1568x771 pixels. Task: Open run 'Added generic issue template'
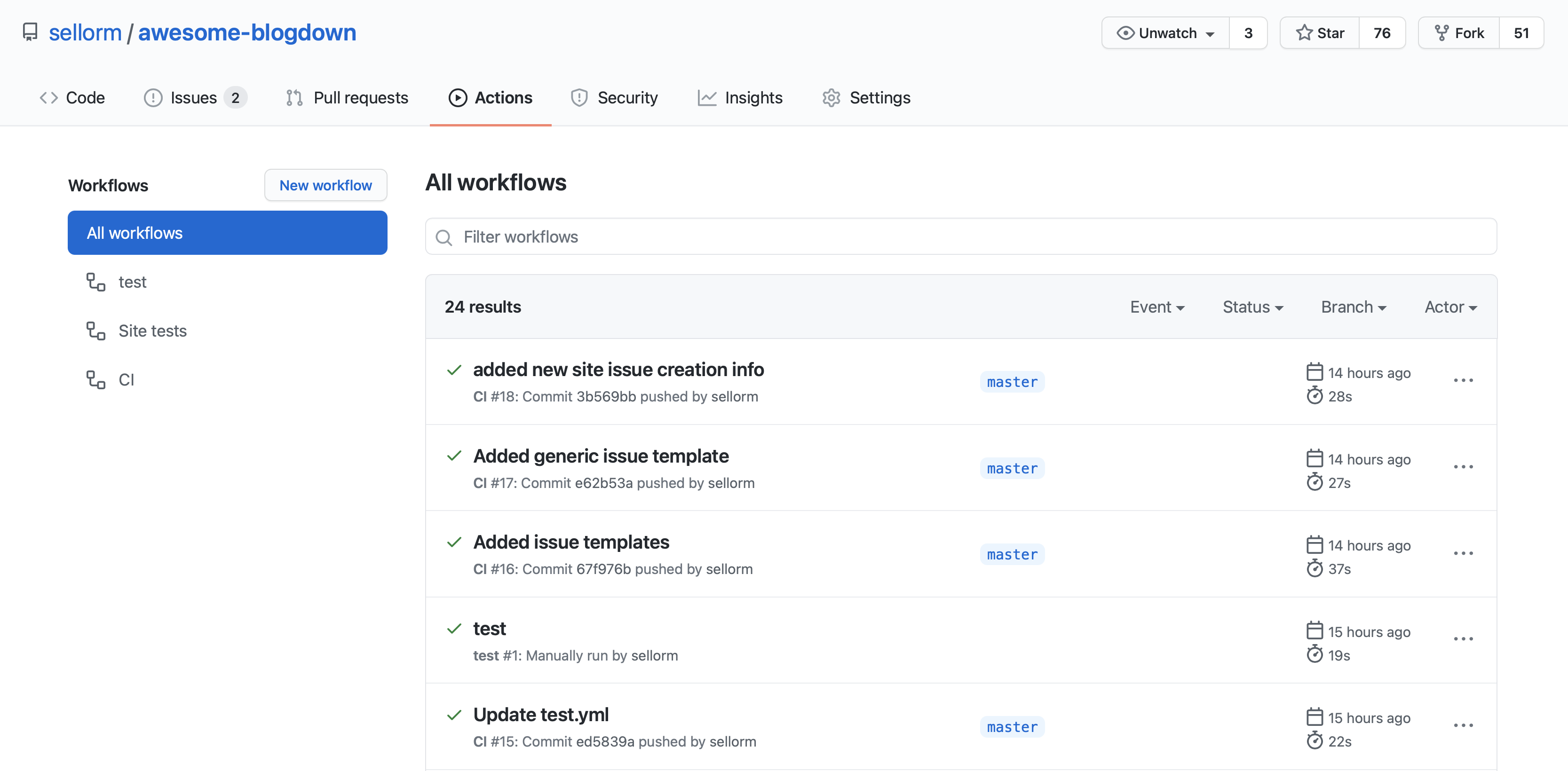[x=601, y=456]
